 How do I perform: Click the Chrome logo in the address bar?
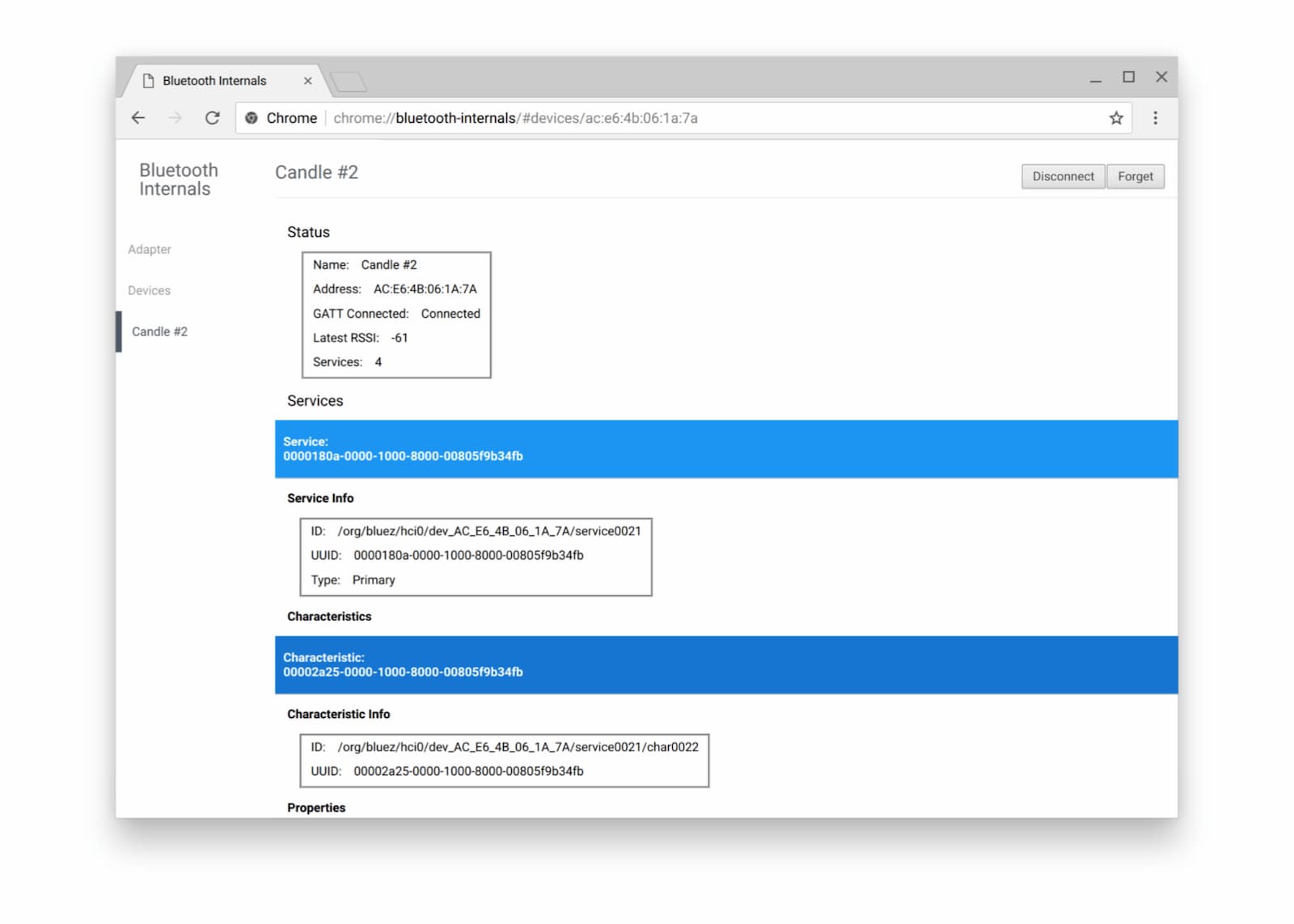(x=251, y=118)
